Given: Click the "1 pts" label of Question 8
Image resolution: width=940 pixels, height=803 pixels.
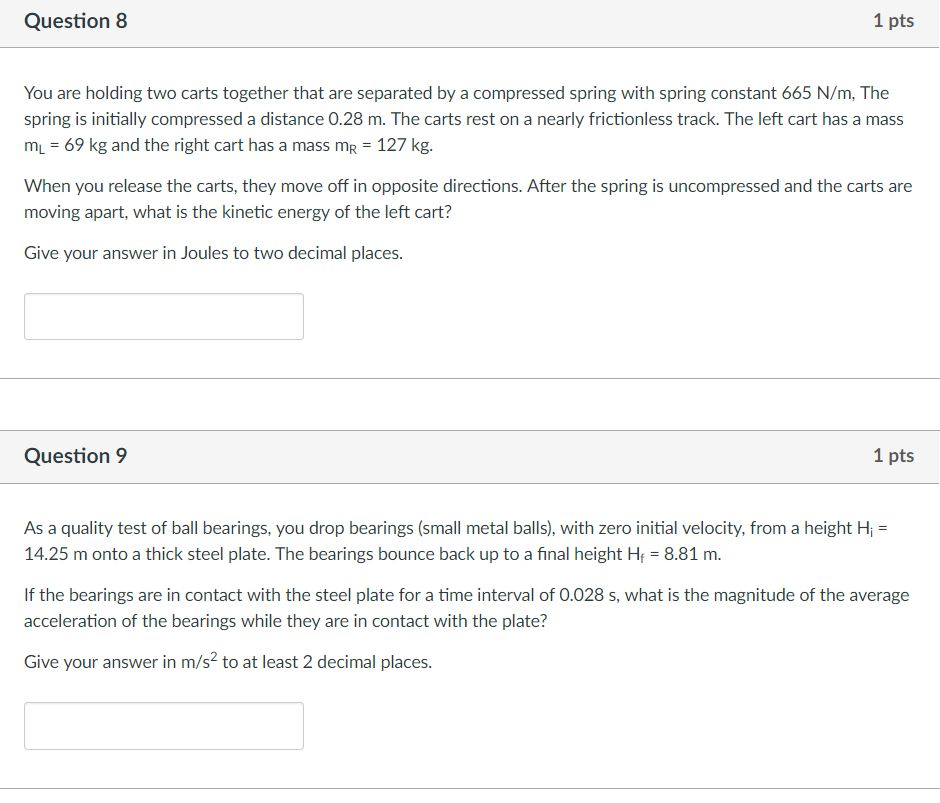Looking at the screenshot, I should click(892, 21).
